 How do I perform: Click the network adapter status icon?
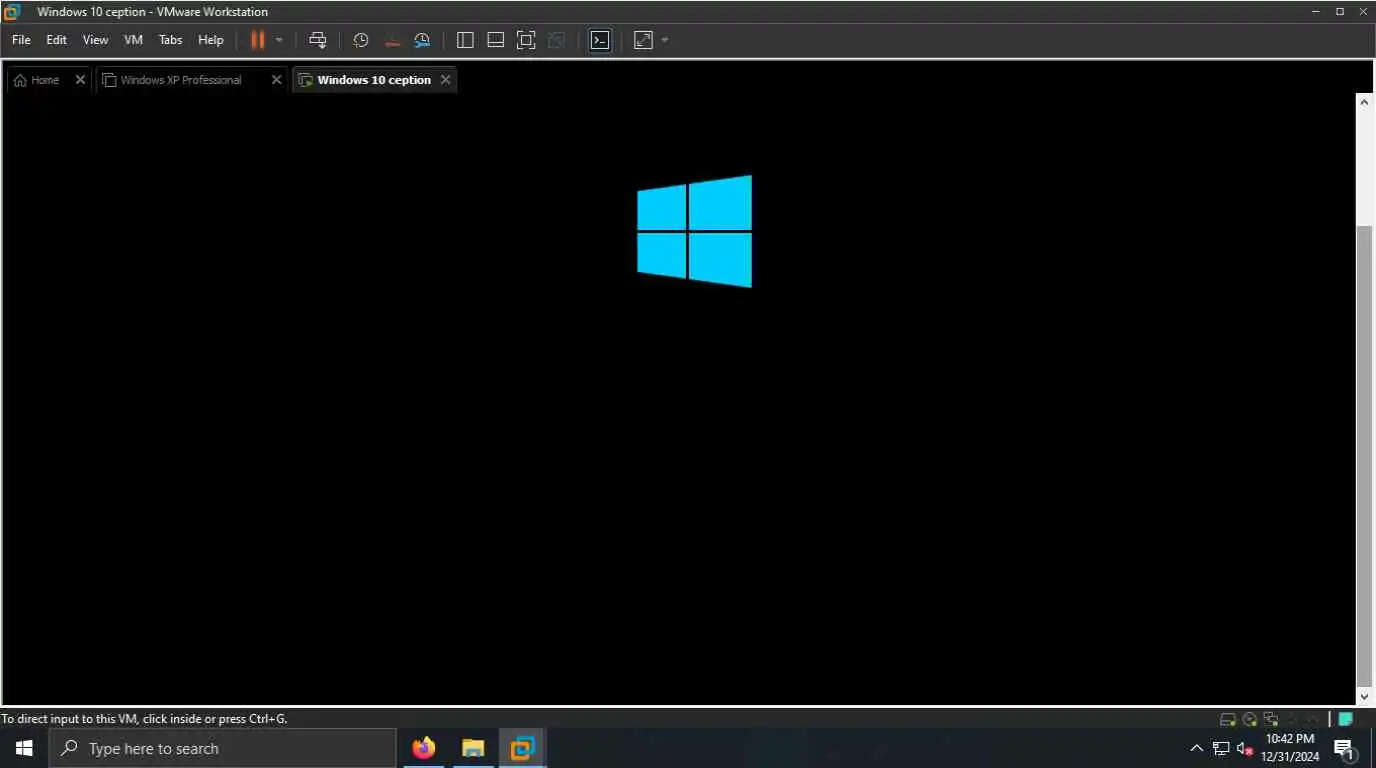(1271, 719)
